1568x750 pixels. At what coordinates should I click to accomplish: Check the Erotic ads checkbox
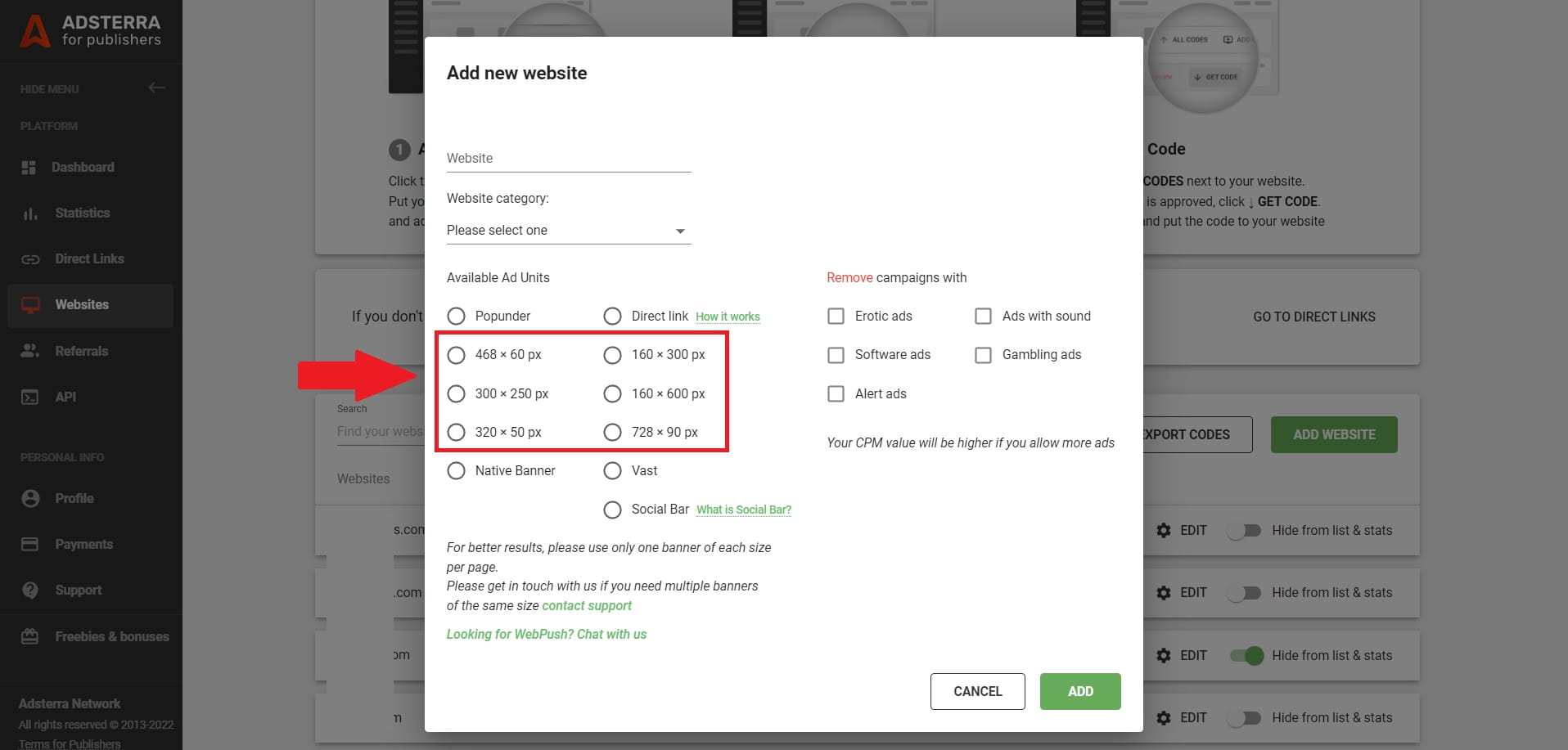(836, 316)
